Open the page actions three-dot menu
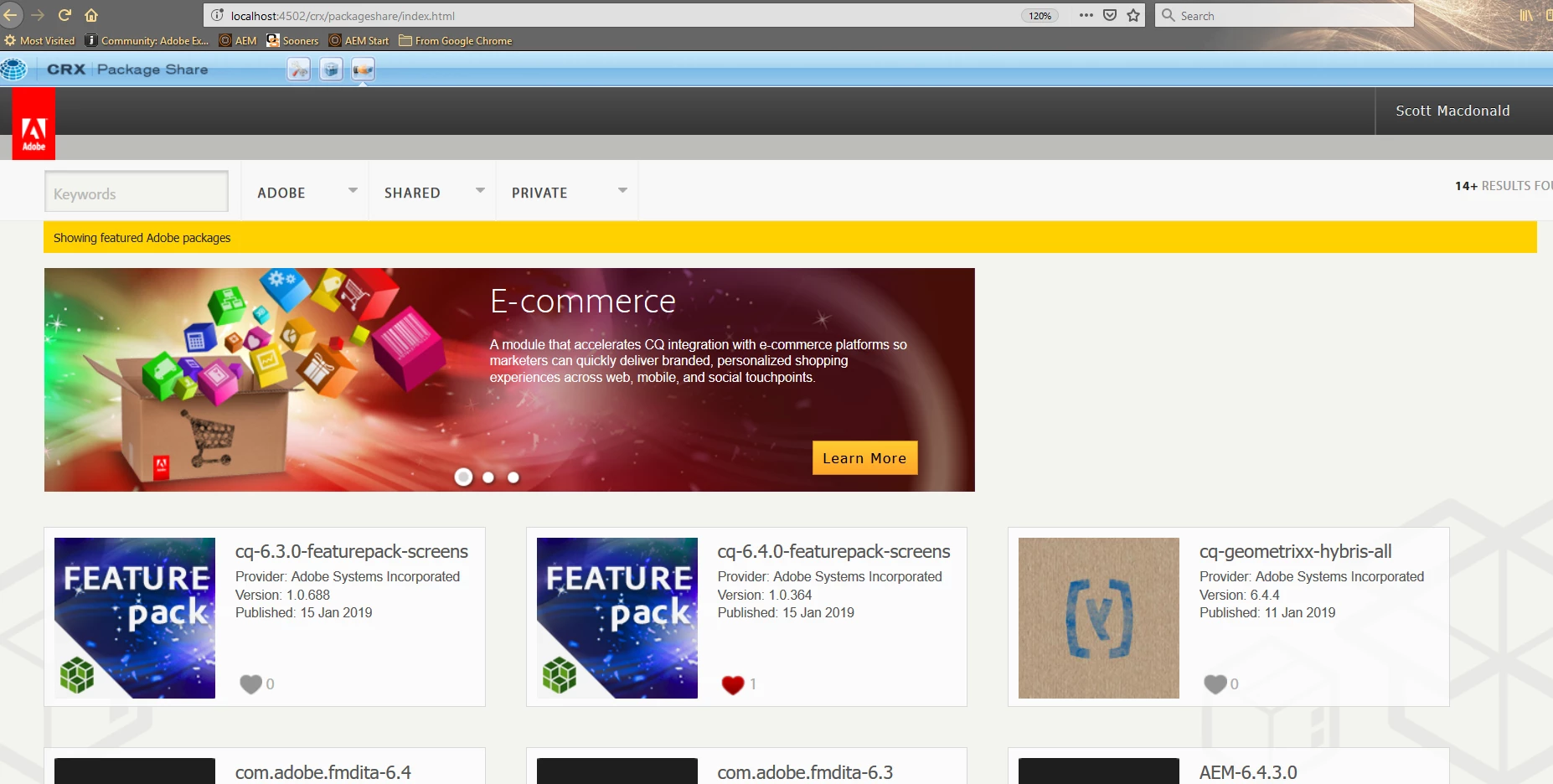 point(1086,15)
